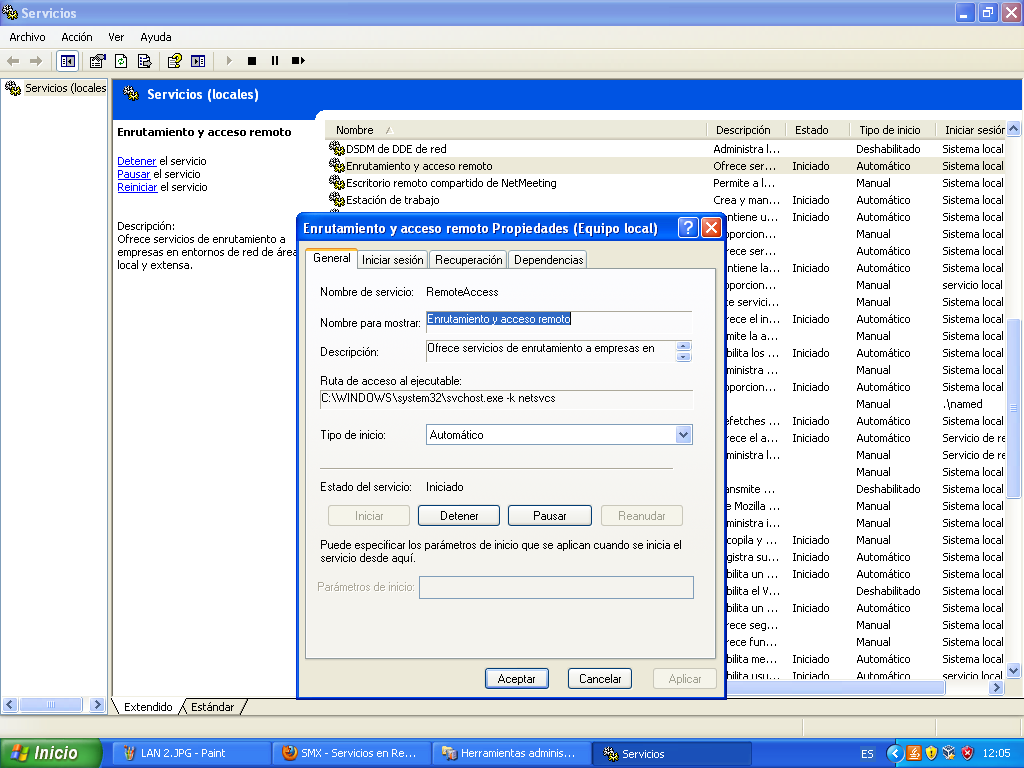
Task: Refresh the services list using toolbar icon
Action: (x=122, y=61)
